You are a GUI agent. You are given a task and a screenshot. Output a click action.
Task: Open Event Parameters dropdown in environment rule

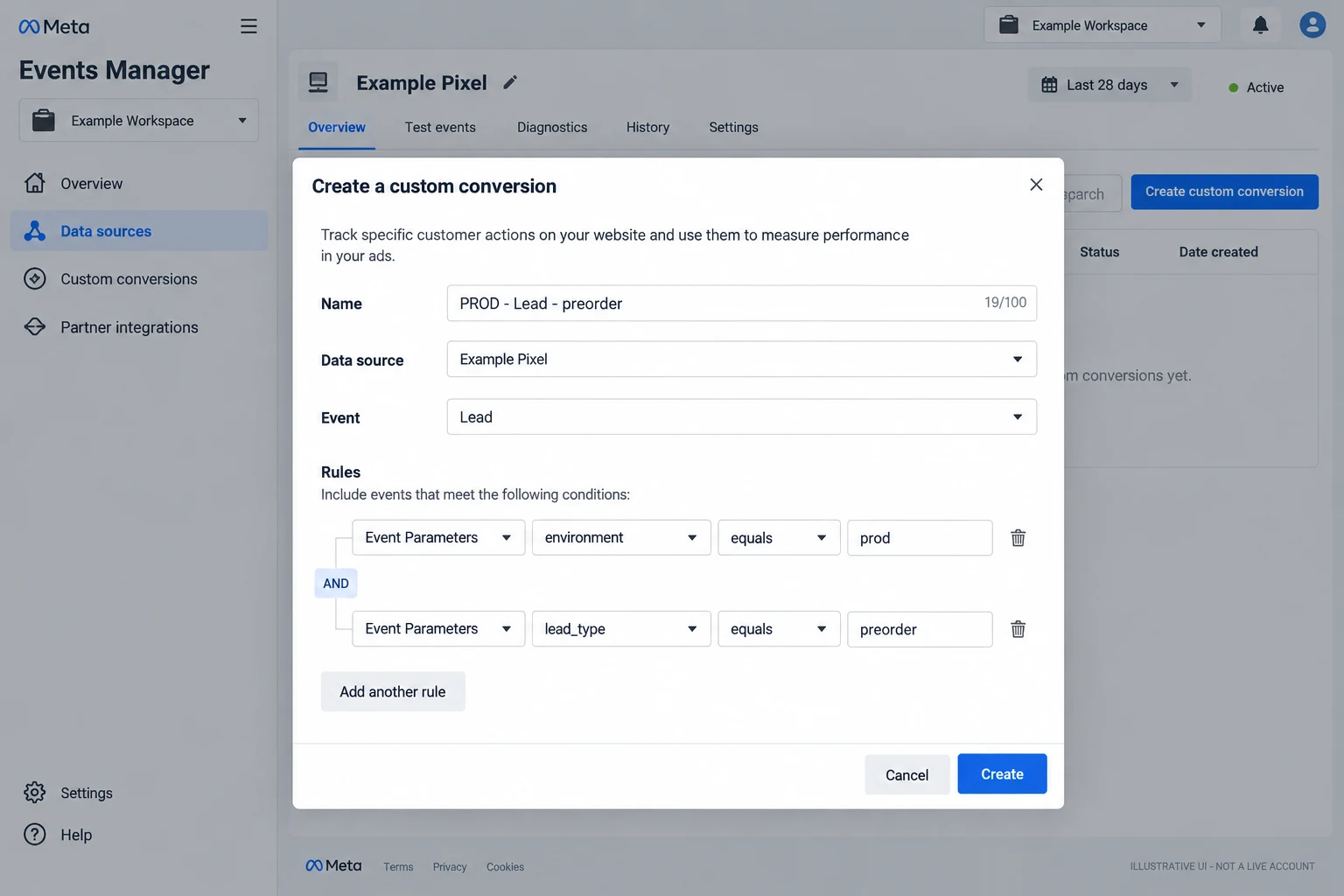click(438, 537)
